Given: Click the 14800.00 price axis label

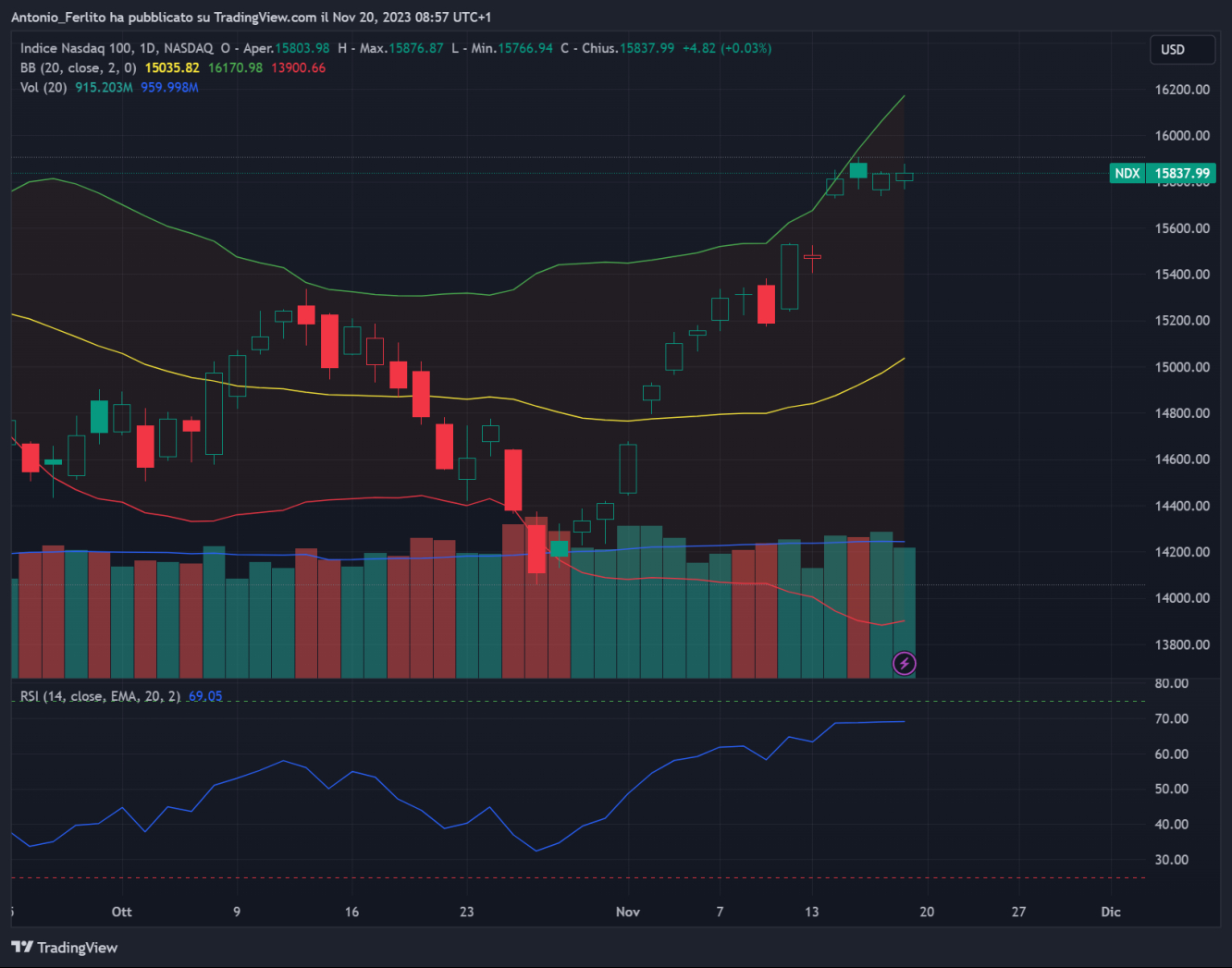Looking at the screenshot, I should pyautogui.click(x=1182, y=413).
